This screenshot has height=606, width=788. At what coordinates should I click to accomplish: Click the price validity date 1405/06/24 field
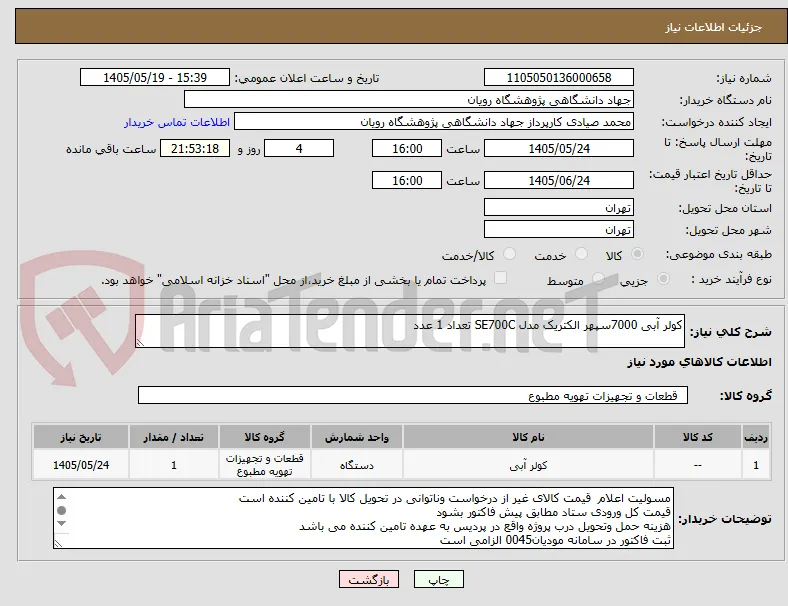(x=559, y=180)
